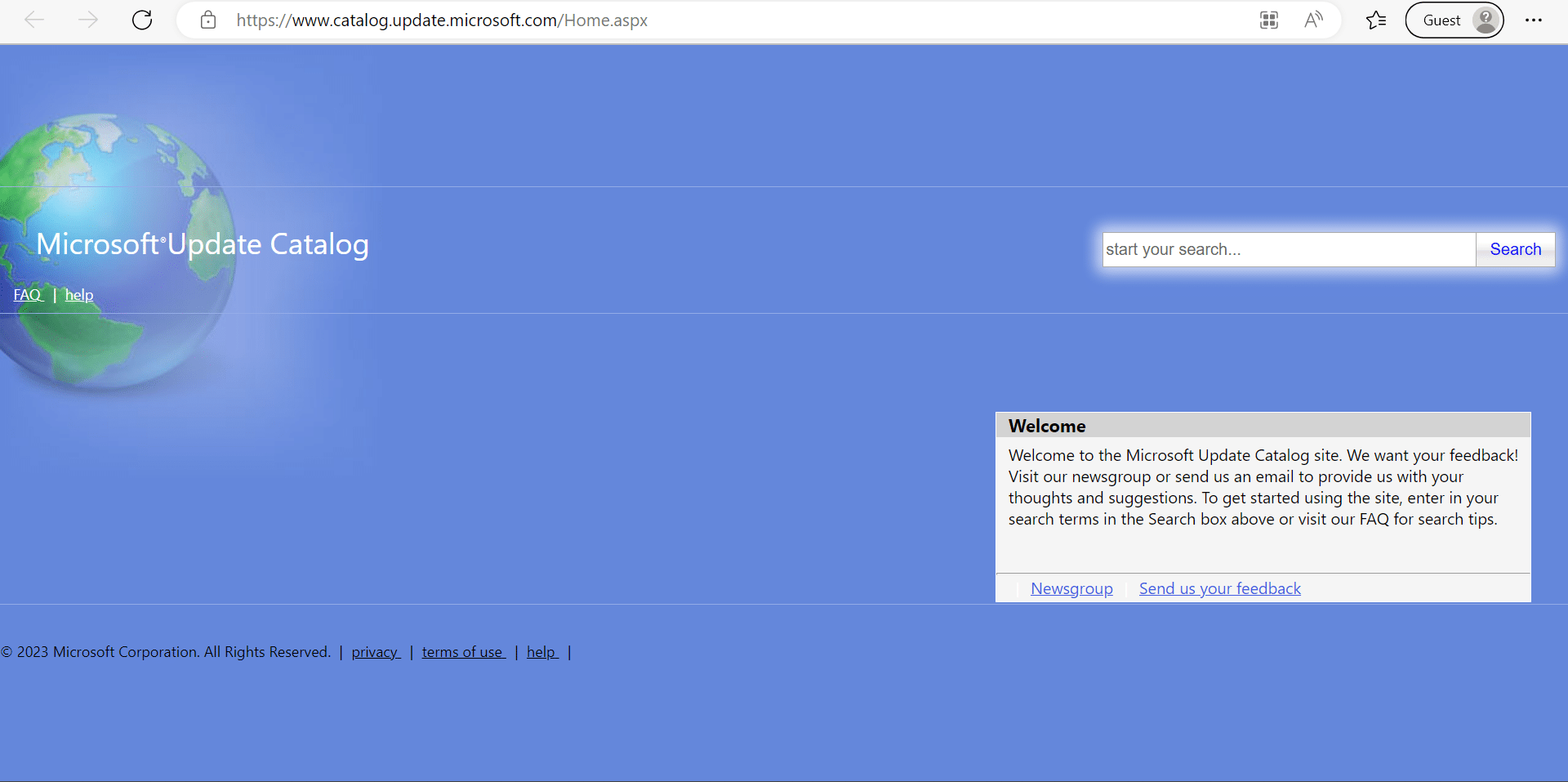Focus the 'start your search...' box
1568x782 pixels.
(1290, 249)
